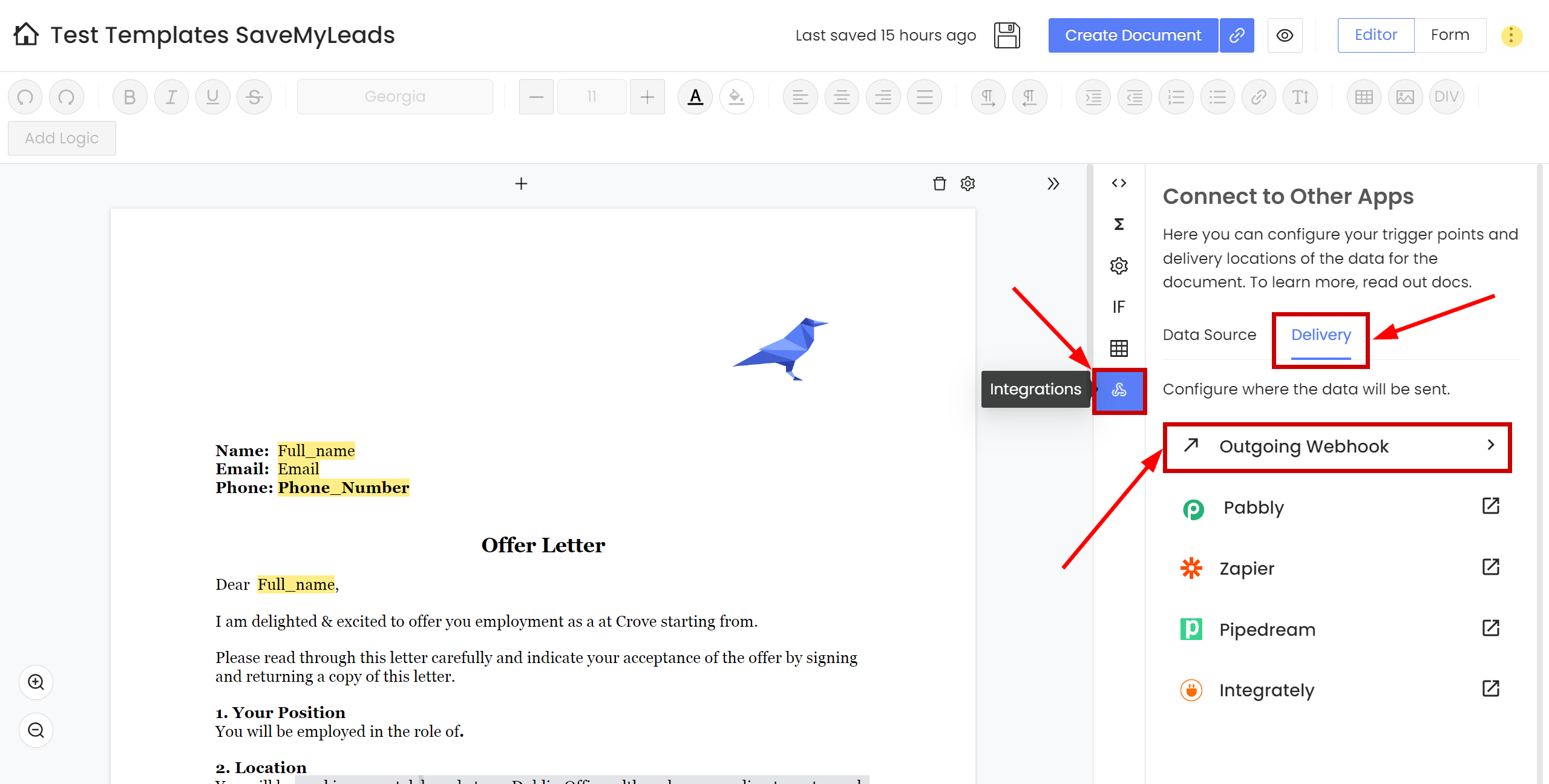Open the IF conditions sidebar tab
This screenshot has width=1549, height=784.
coord(1119,307)
